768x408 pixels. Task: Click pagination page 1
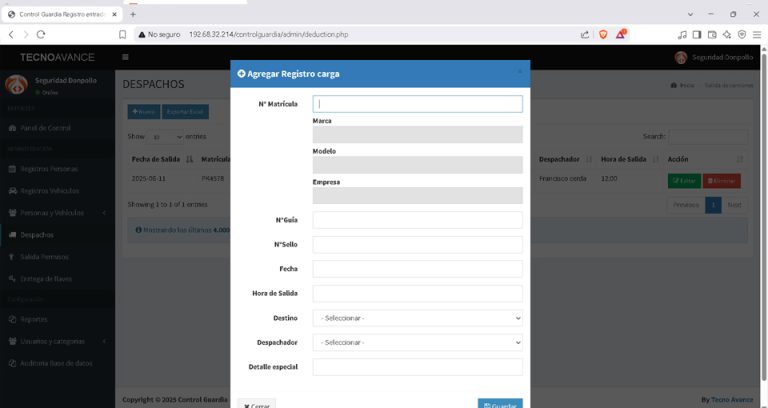[x=713, y=205]
